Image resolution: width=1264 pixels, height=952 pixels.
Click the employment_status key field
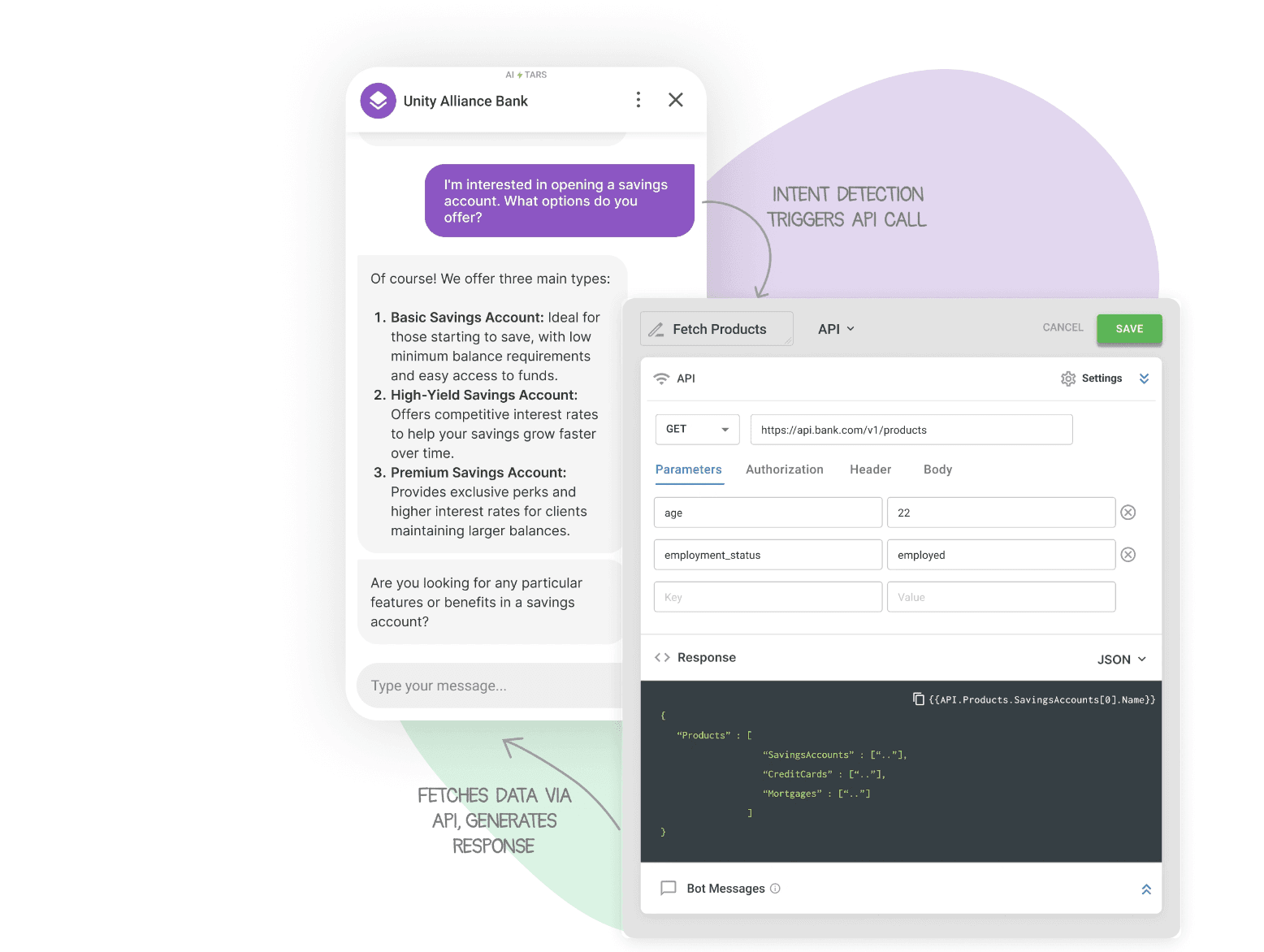click(x=768, y=555)
